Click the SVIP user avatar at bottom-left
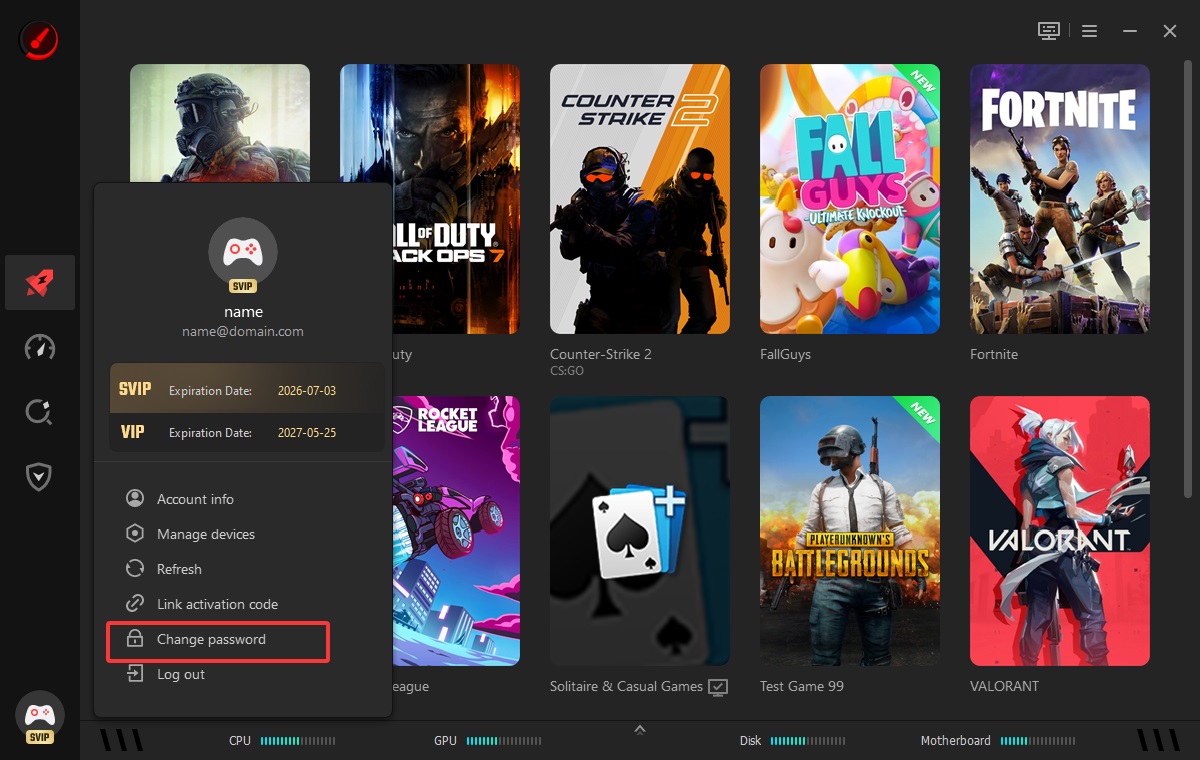 tap(39, 718)
